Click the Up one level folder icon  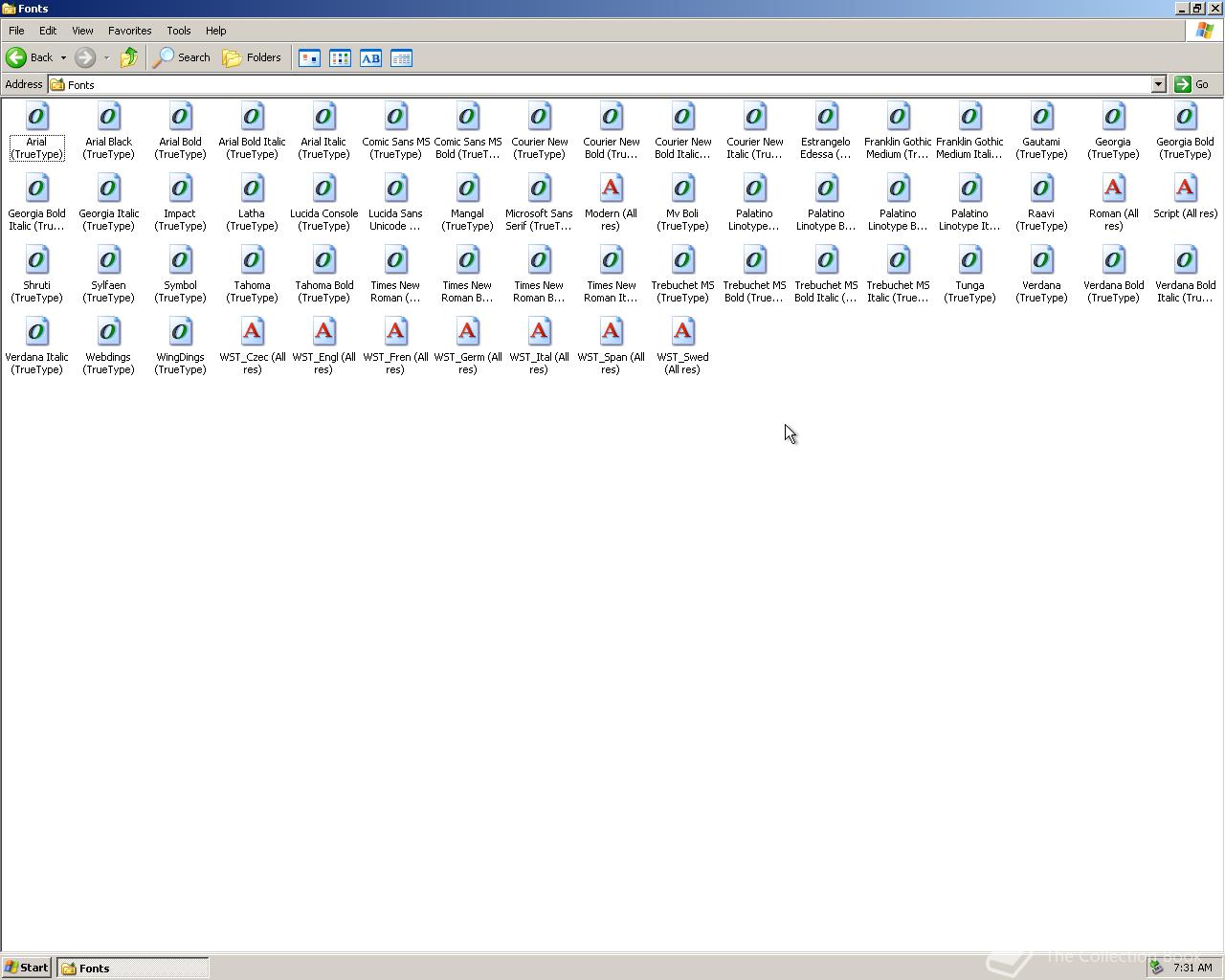pos(128,57)
